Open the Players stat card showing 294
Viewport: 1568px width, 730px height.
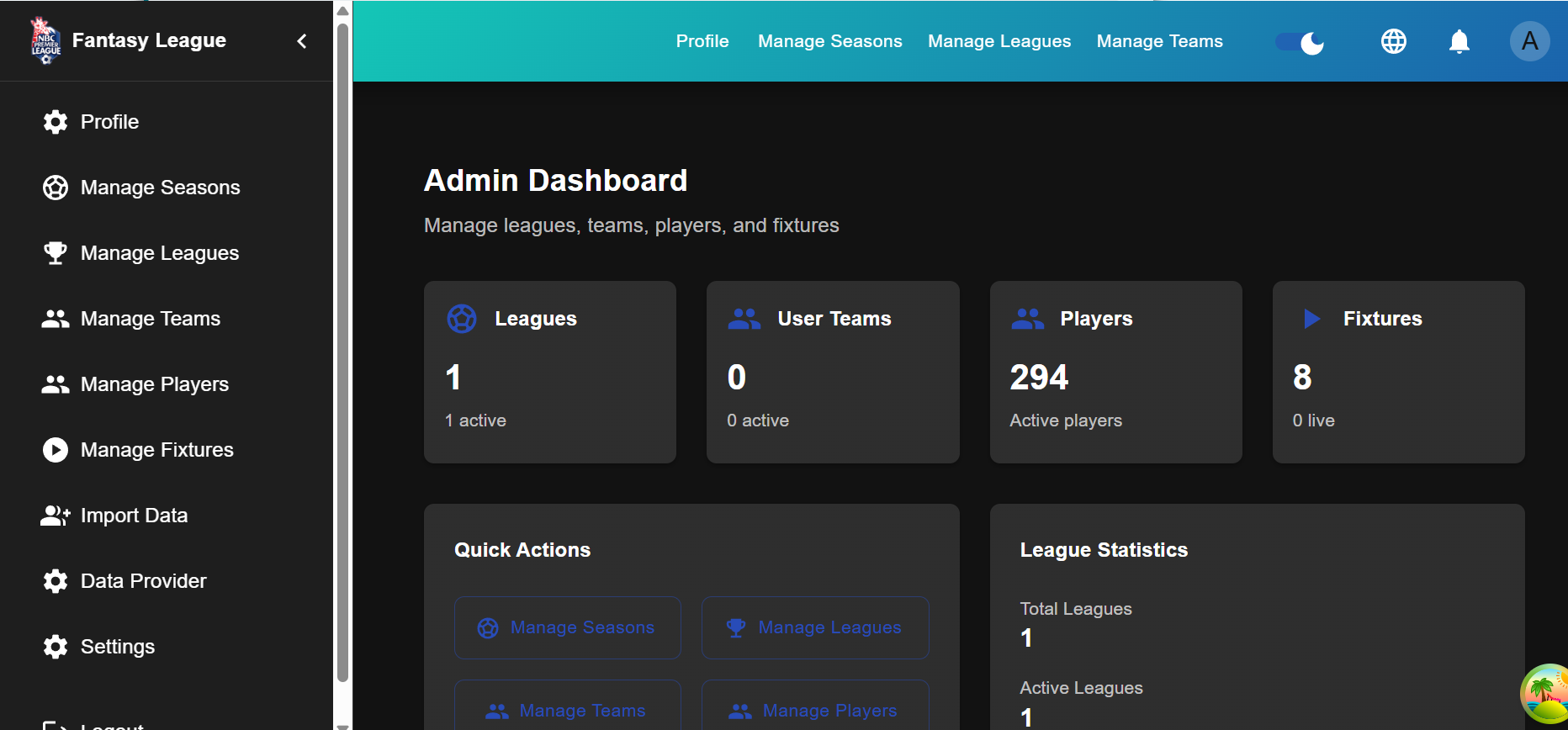1116,372
